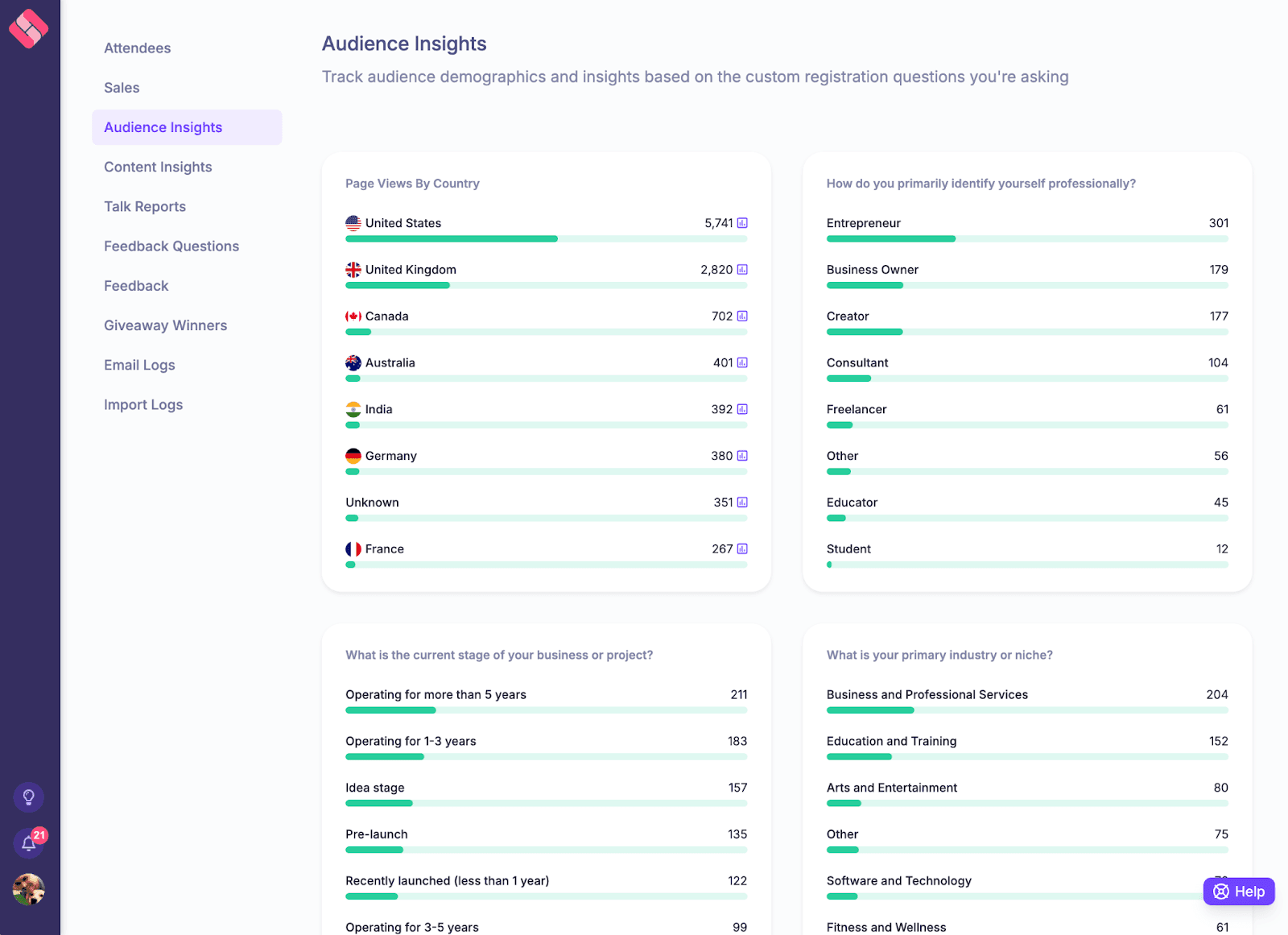Click the United Kingdom flag icon

coord(353,270)
